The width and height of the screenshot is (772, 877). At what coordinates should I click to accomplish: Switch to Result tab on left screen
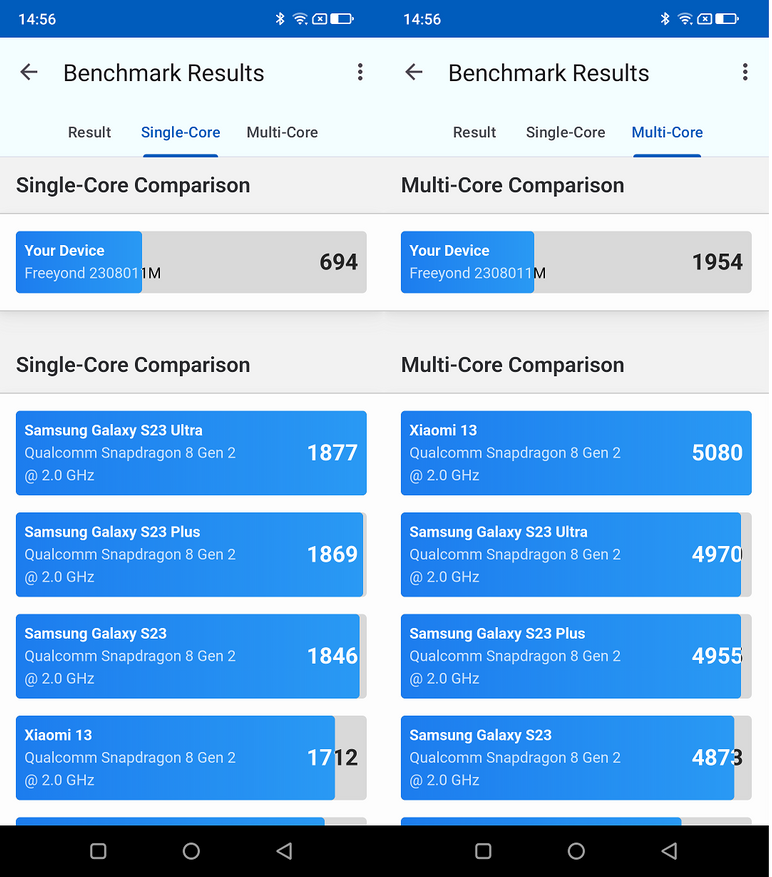[x=89, y=132]
